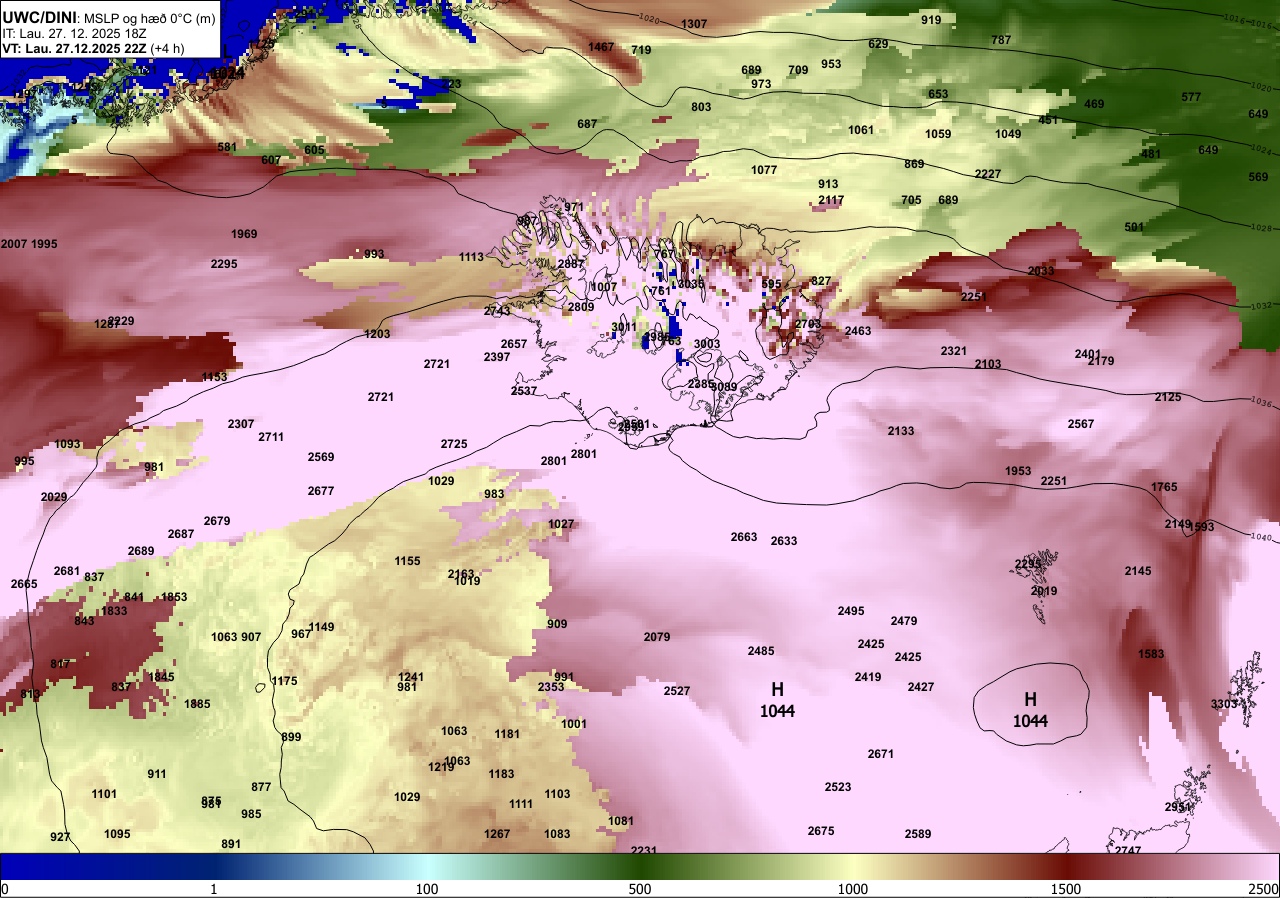Click the map value 787
The width and height of the screenshot is (1280, 898).
(x=1001, y=40)
